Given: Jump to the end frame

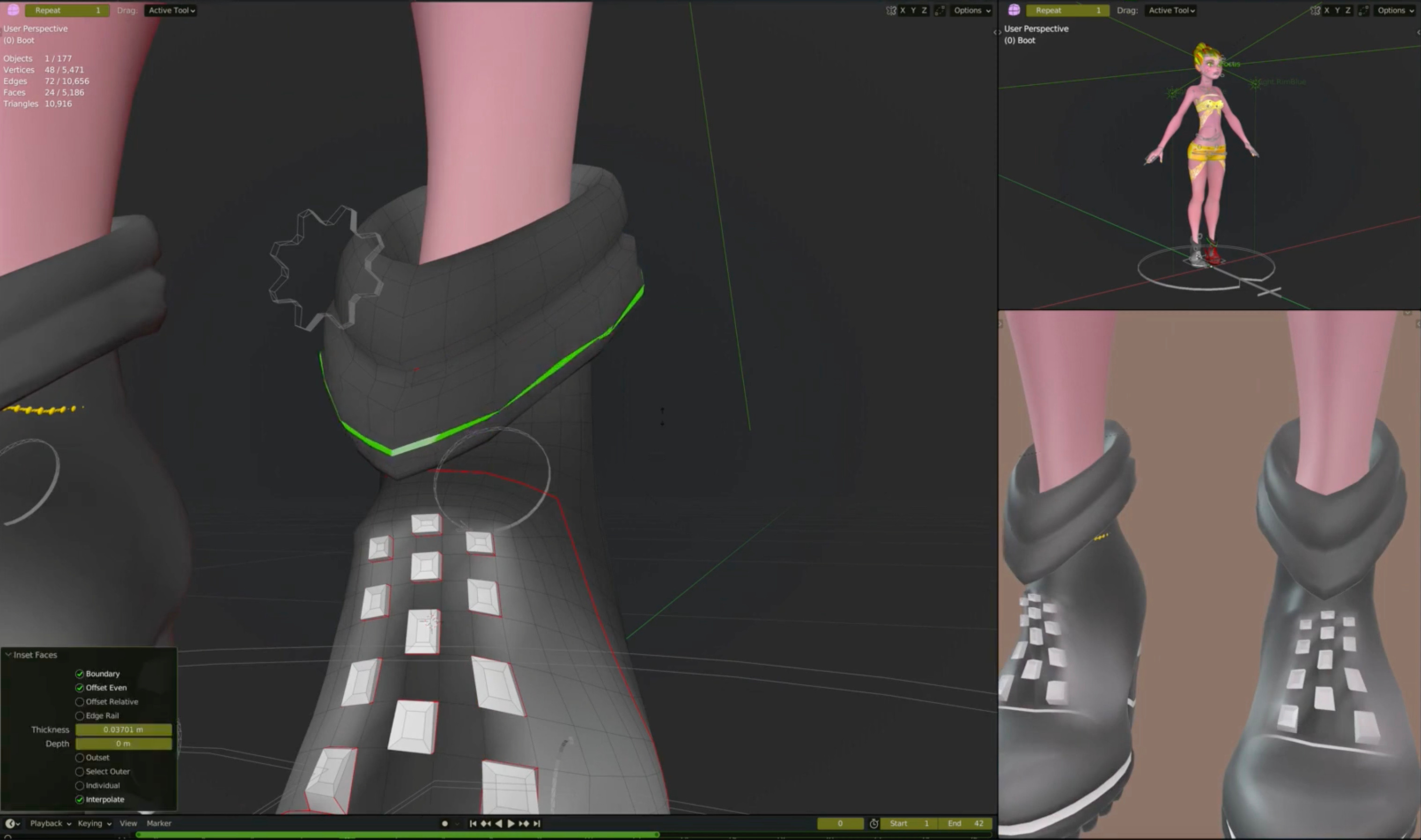Looking at the screenshot, I should [x=536, y=824].
